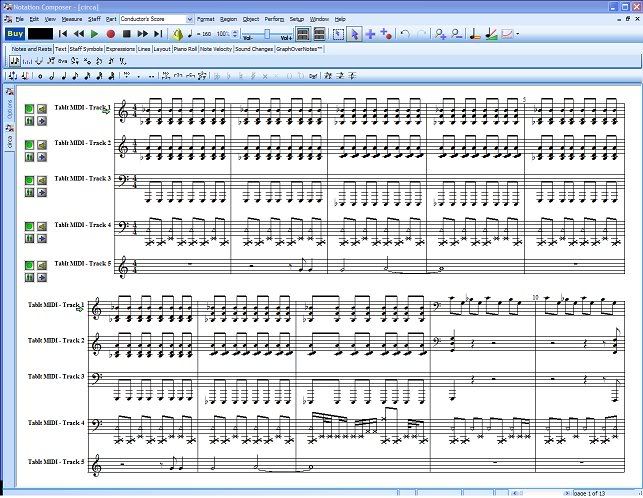Click the Undo arrow icon
The width and height of the screenshot is (643, 498).
point(405,34)
